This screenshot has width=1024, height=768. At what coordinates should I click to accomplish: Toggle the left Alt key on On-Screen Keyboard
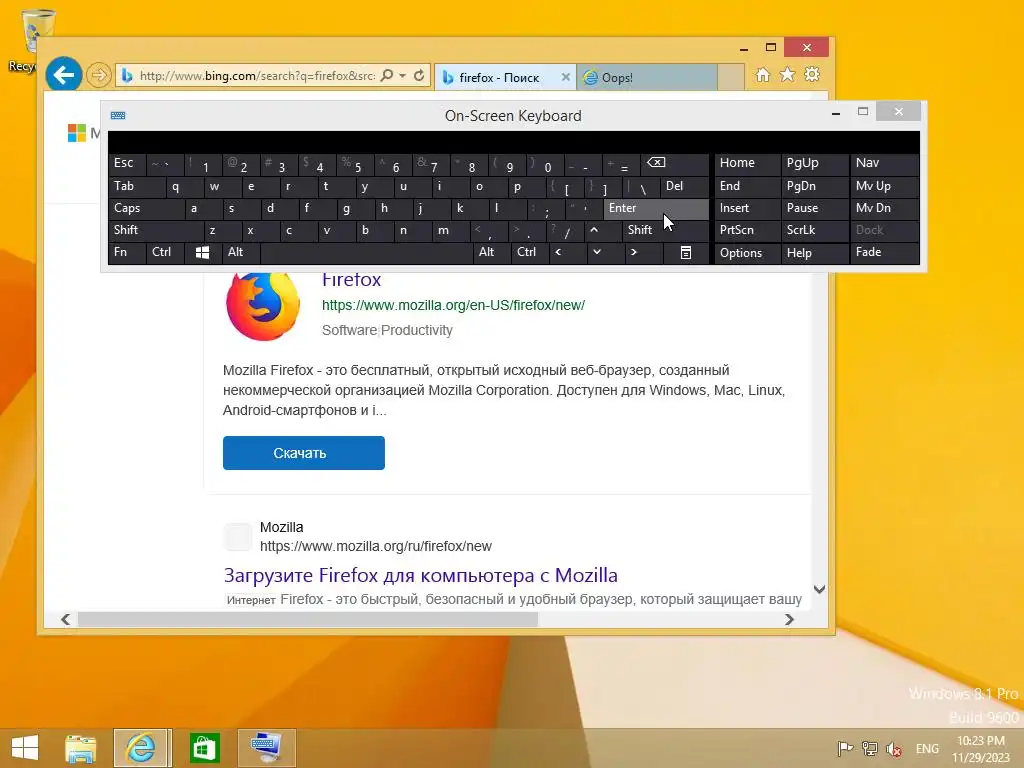[x=241, y=252]
